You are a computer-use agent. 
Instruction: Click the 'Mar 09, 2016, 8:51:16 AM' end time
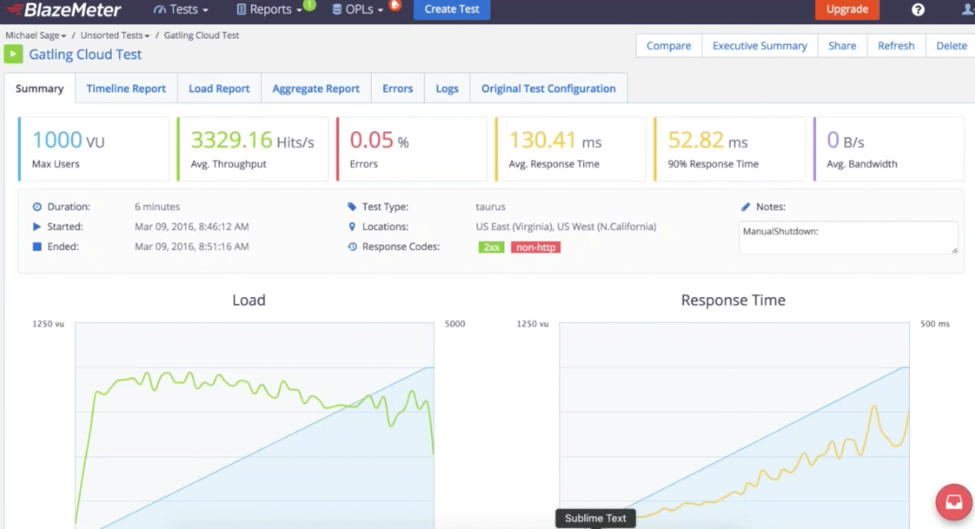click(x=192, y=246)
